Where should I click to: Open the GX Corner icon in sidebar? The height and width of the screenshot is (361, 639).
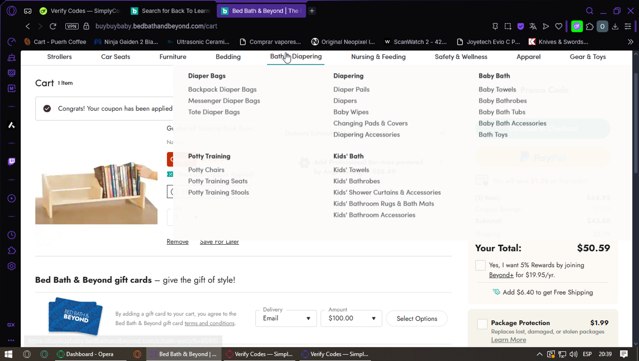(11, 325)
